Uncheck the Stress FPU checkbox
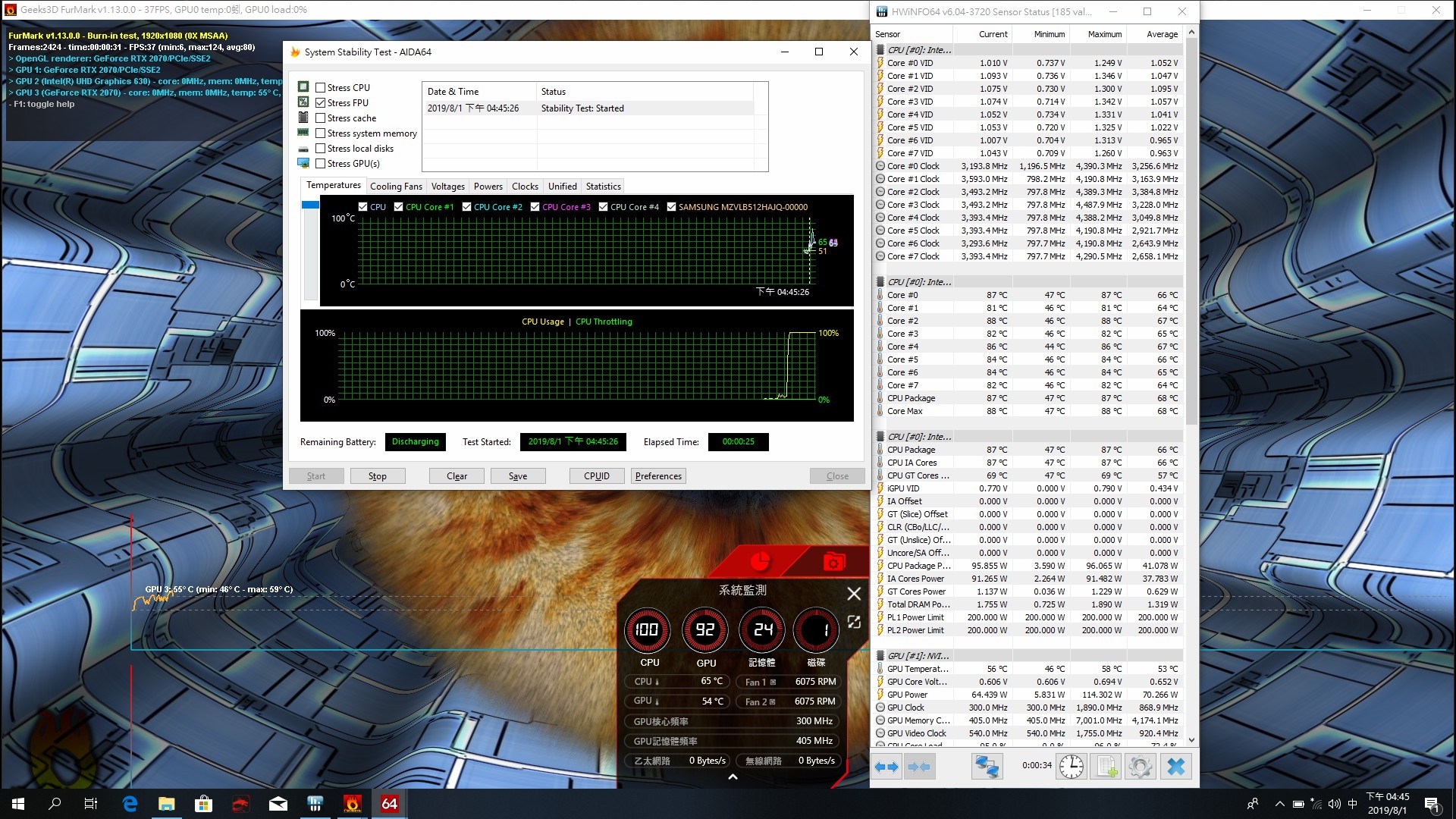The image size is (1456, 819). pos(321,103)
